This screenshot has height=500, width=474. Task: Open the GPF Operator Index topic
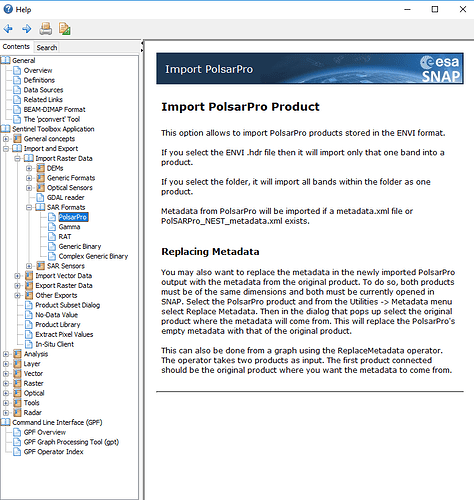coord(53,452)
